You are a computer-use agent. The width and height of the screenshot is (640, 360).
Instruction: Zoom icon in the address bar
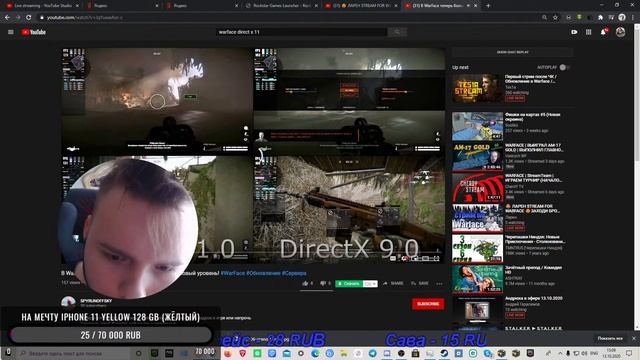click(544, 18)
